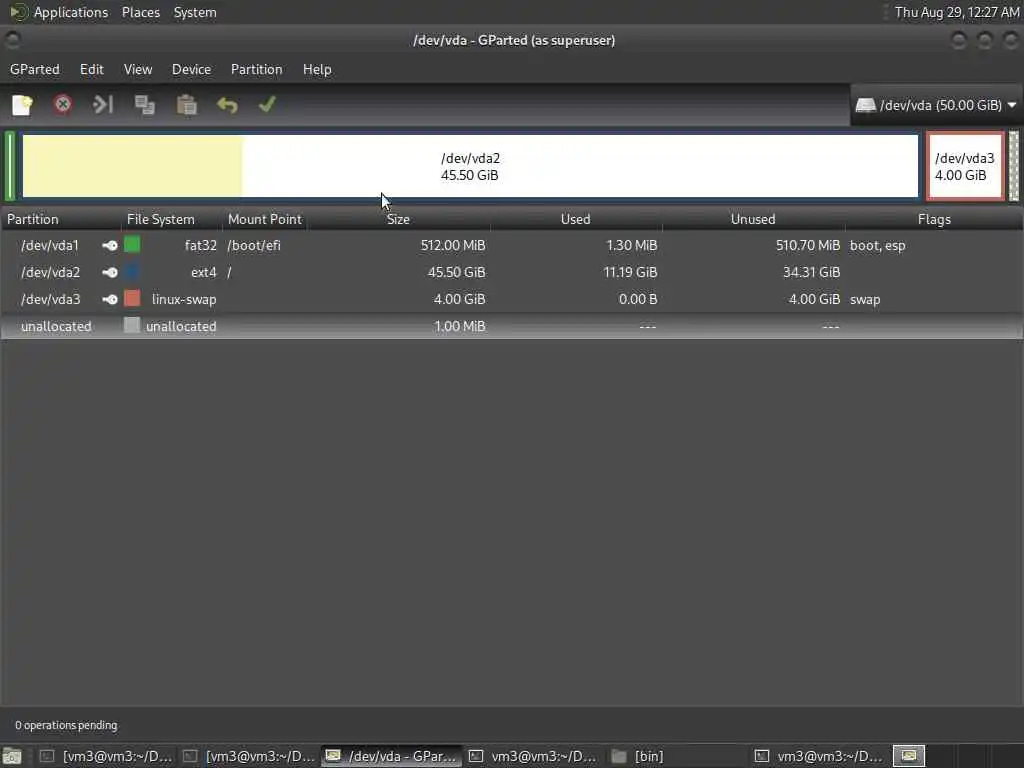Click the green fat32 color swatch

click(x=132, y=245)
